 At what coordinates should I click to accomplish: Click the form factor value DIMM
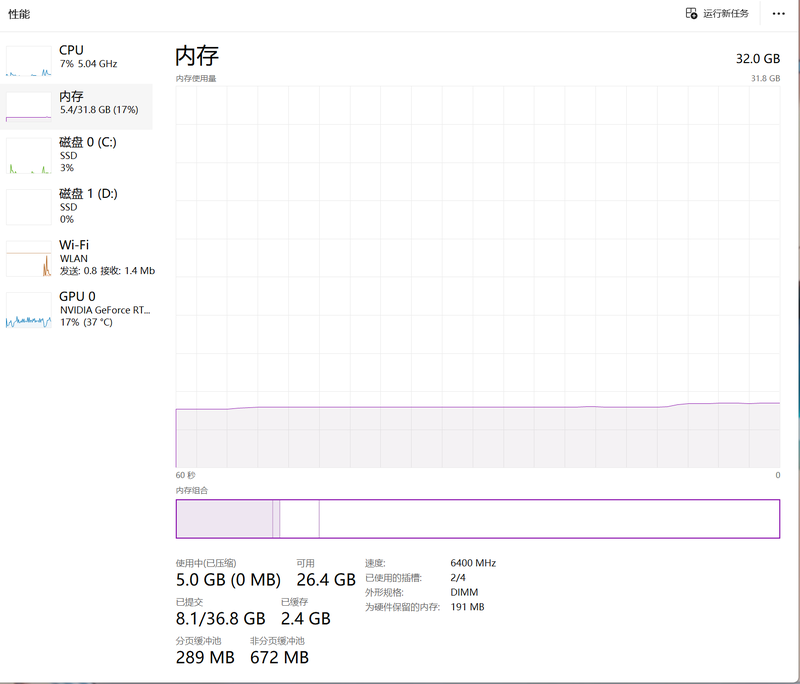464,592
